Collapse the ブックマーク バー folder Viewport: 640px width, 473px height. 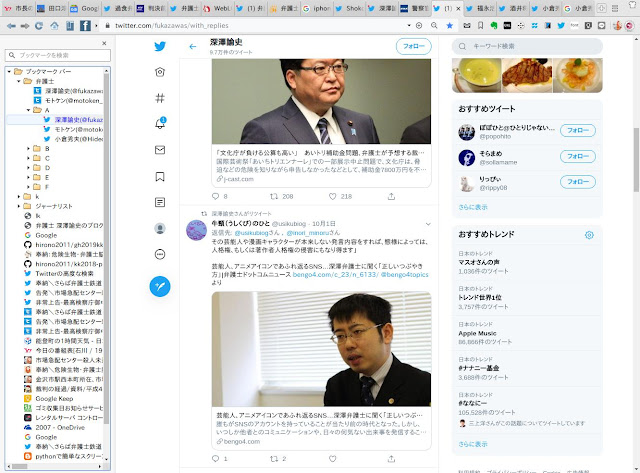point(9,71)
